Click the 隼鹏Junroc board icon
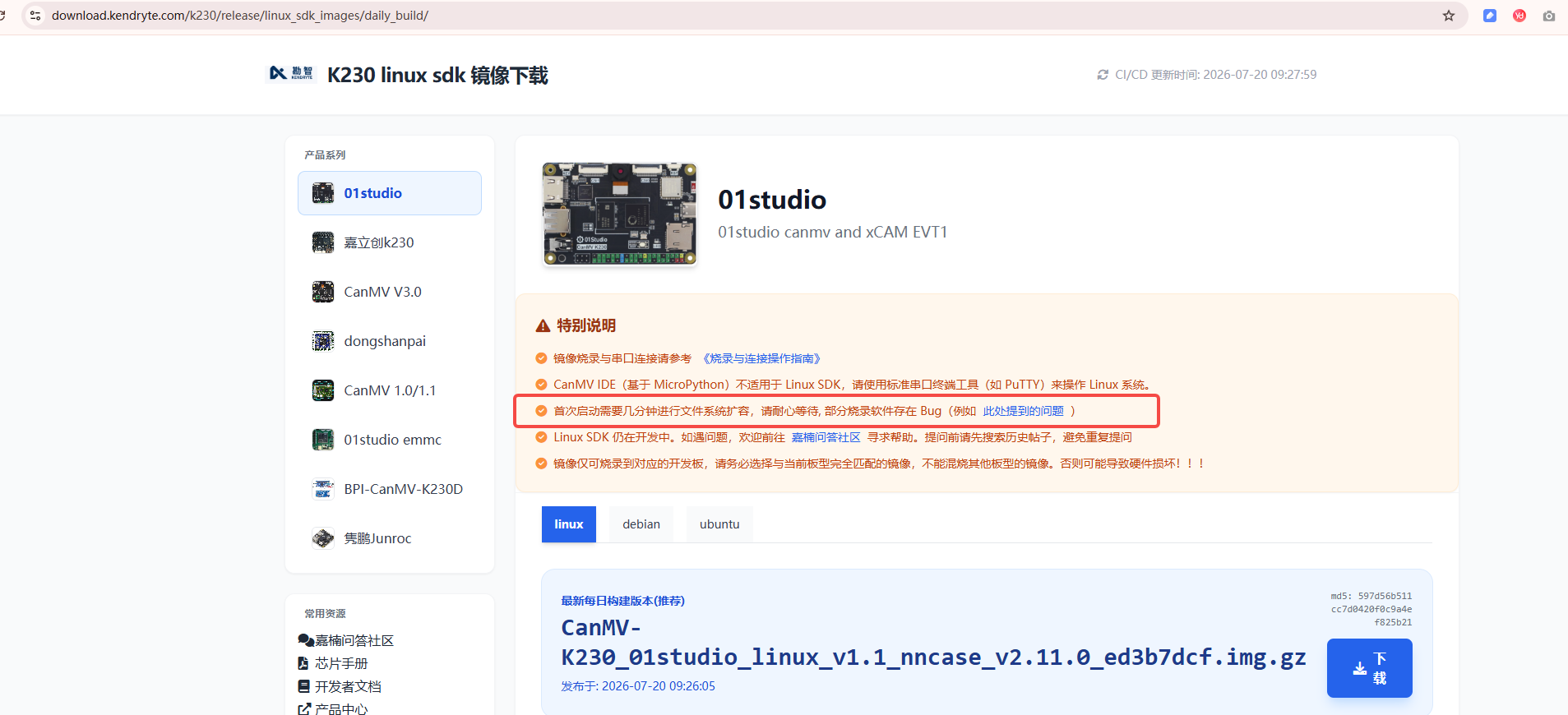This screenshot has width=1568, height=715. (323, 538)
